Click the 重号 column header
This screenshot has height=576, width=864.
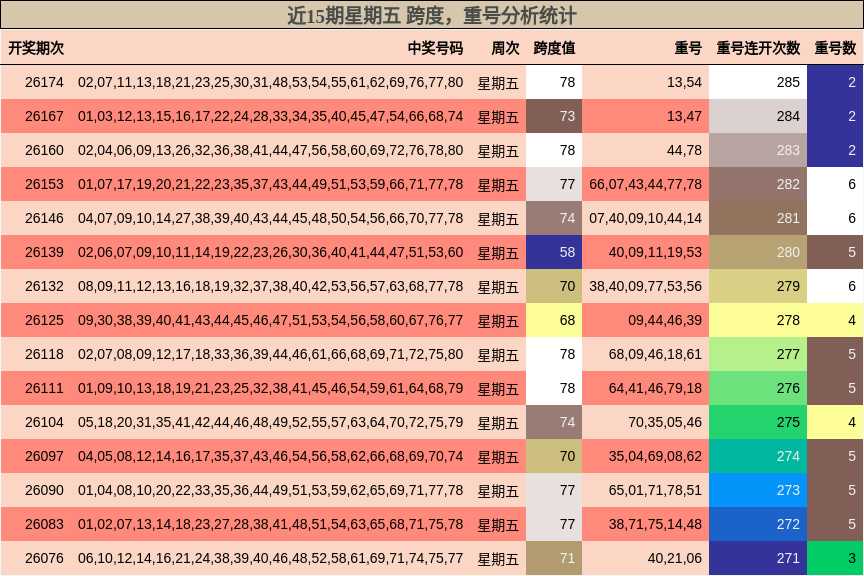pos(688,48)
